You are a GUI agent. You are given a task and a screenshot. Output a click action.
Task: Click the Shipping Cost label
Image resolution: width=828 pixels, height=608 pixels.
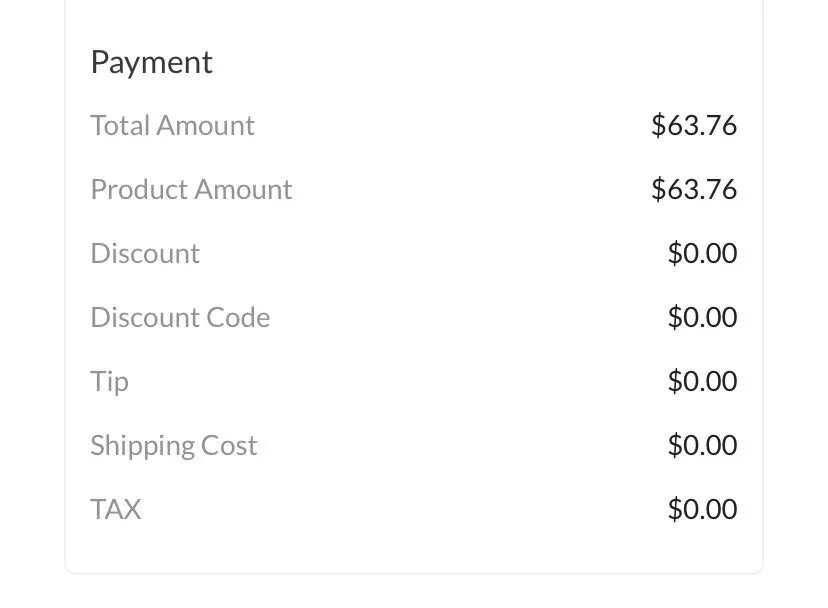tap(174, 447)
